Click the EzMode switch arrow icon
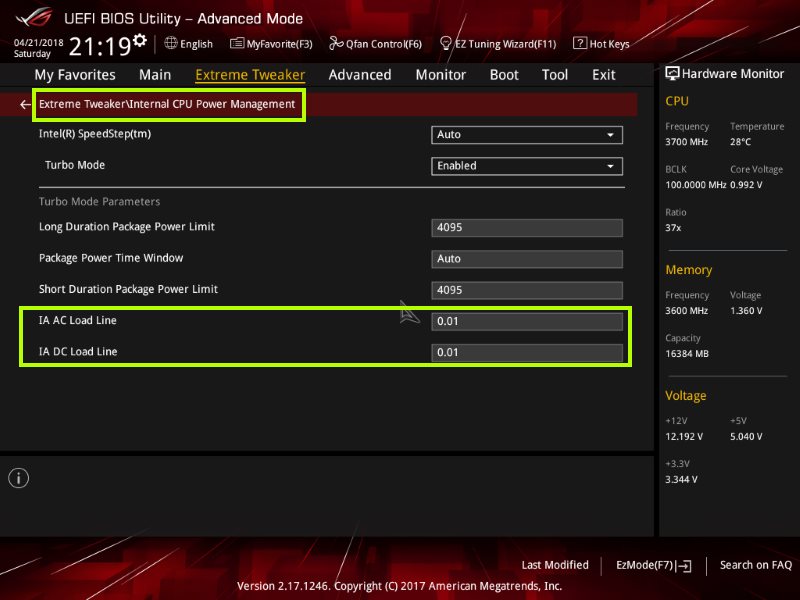 click(x=685, y=565)
